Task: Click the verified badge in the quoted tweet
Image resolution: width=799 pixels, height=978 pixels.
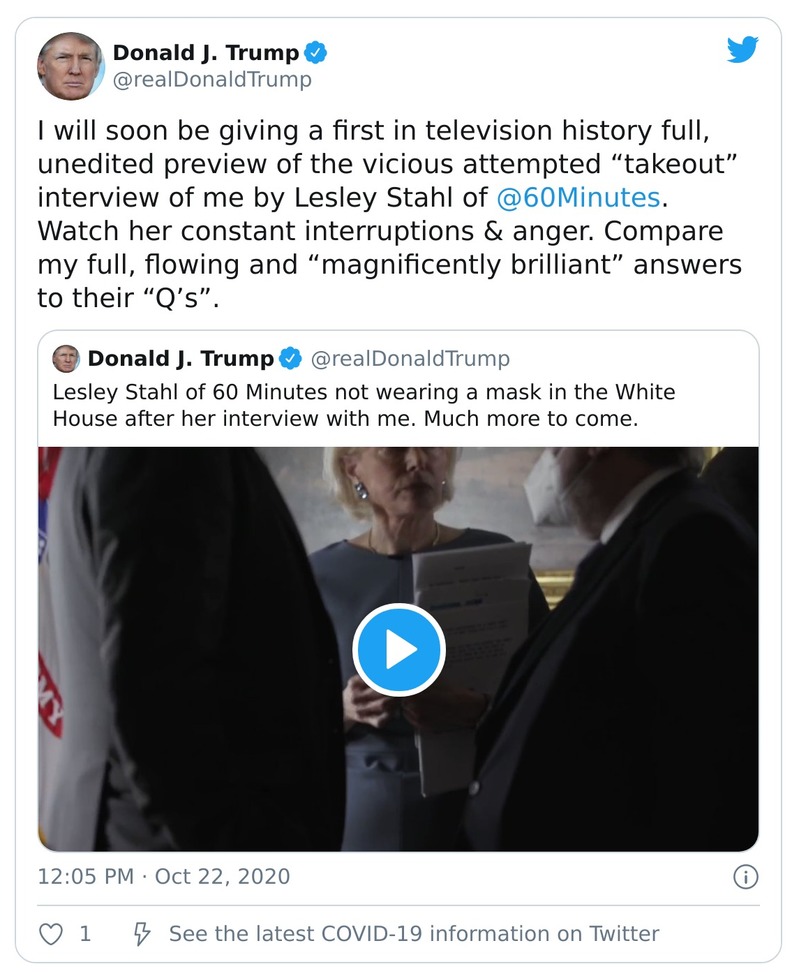Action: pos(291,358)
